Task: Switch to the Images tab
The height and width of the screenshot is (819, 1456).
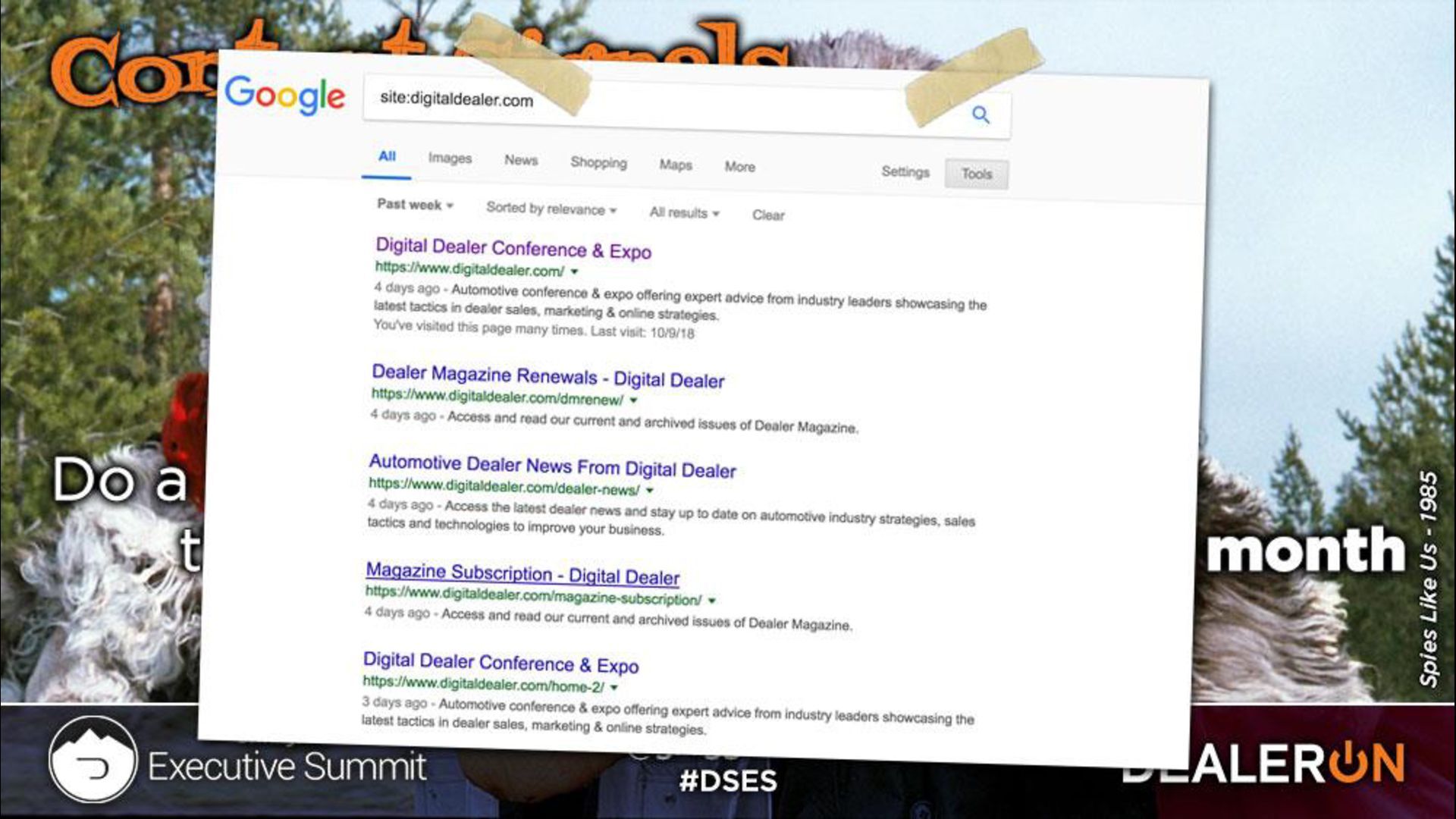Action: [x=450, y=158]
